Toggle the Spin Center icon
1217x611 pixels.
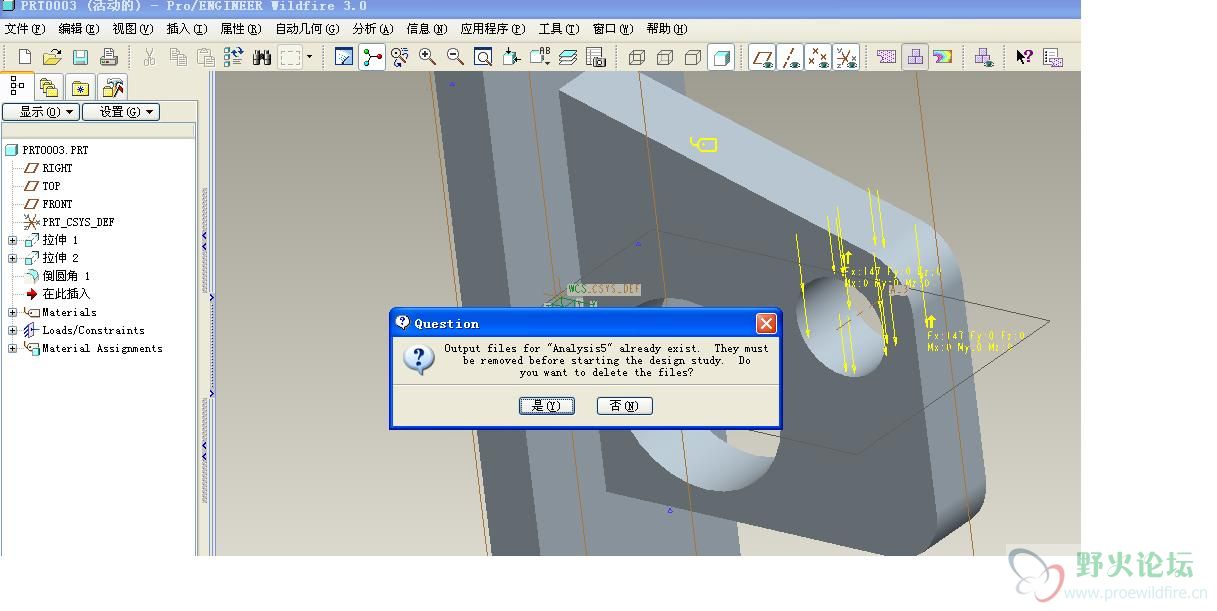click(372, 58)
